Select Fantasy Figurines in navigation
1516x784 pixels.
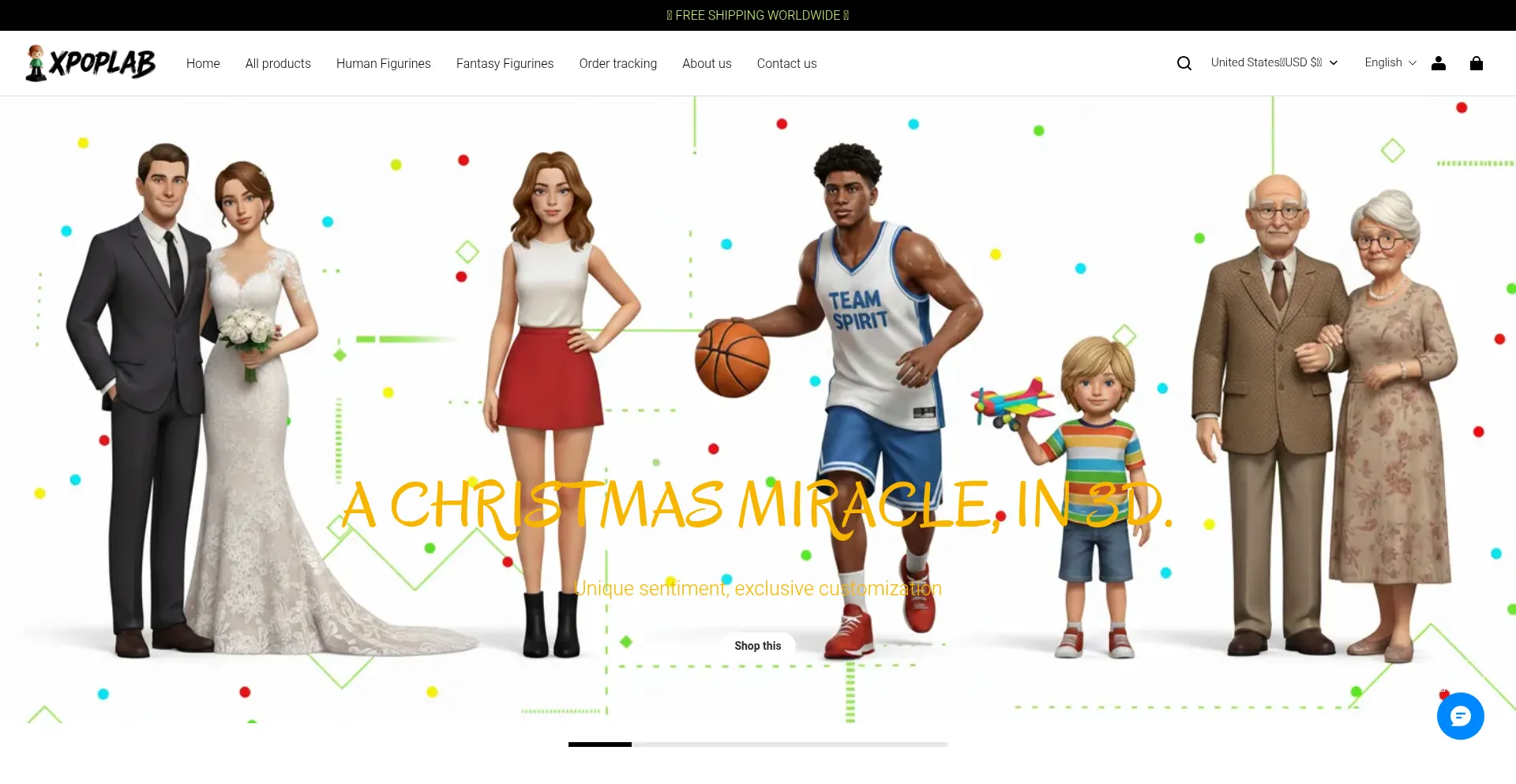[x=505, y=64]
